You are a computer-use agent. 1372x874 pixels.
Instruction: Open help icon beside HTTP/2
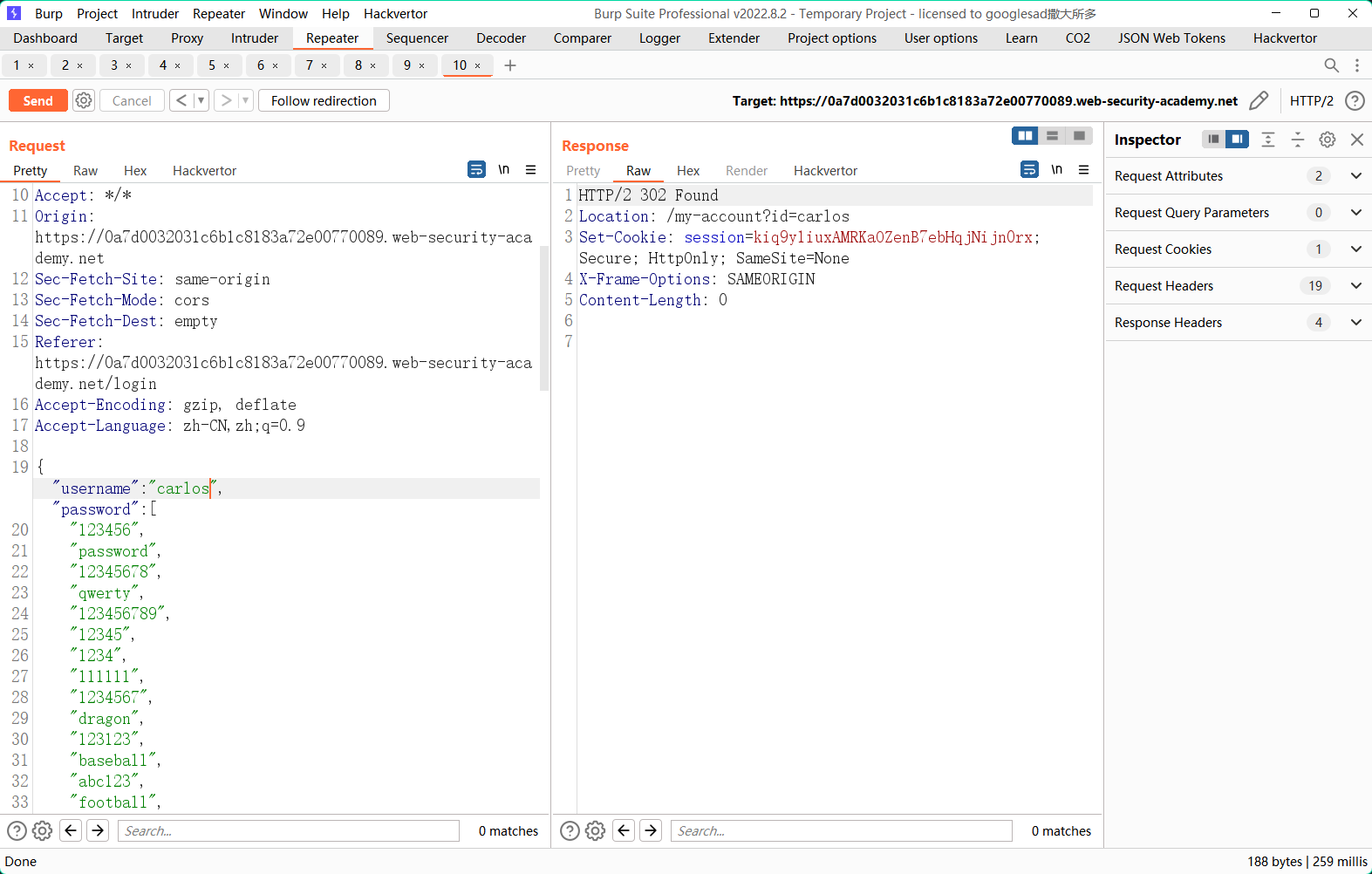(1355, 100)
